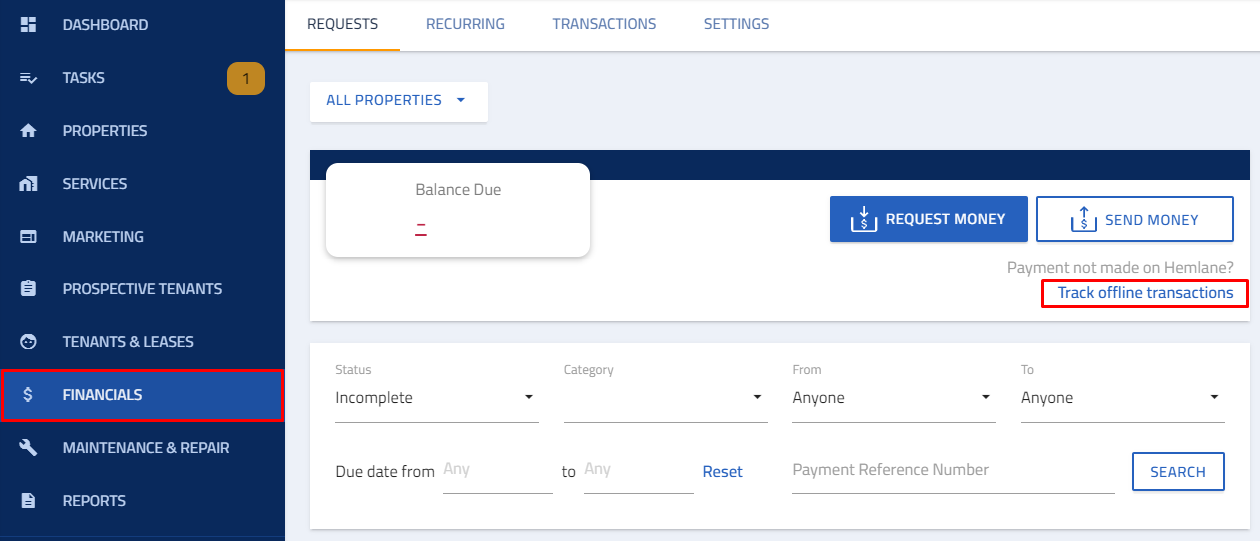Click the Tenants & Leases face icon
The image size is (1260, 541).
point(28,342)
